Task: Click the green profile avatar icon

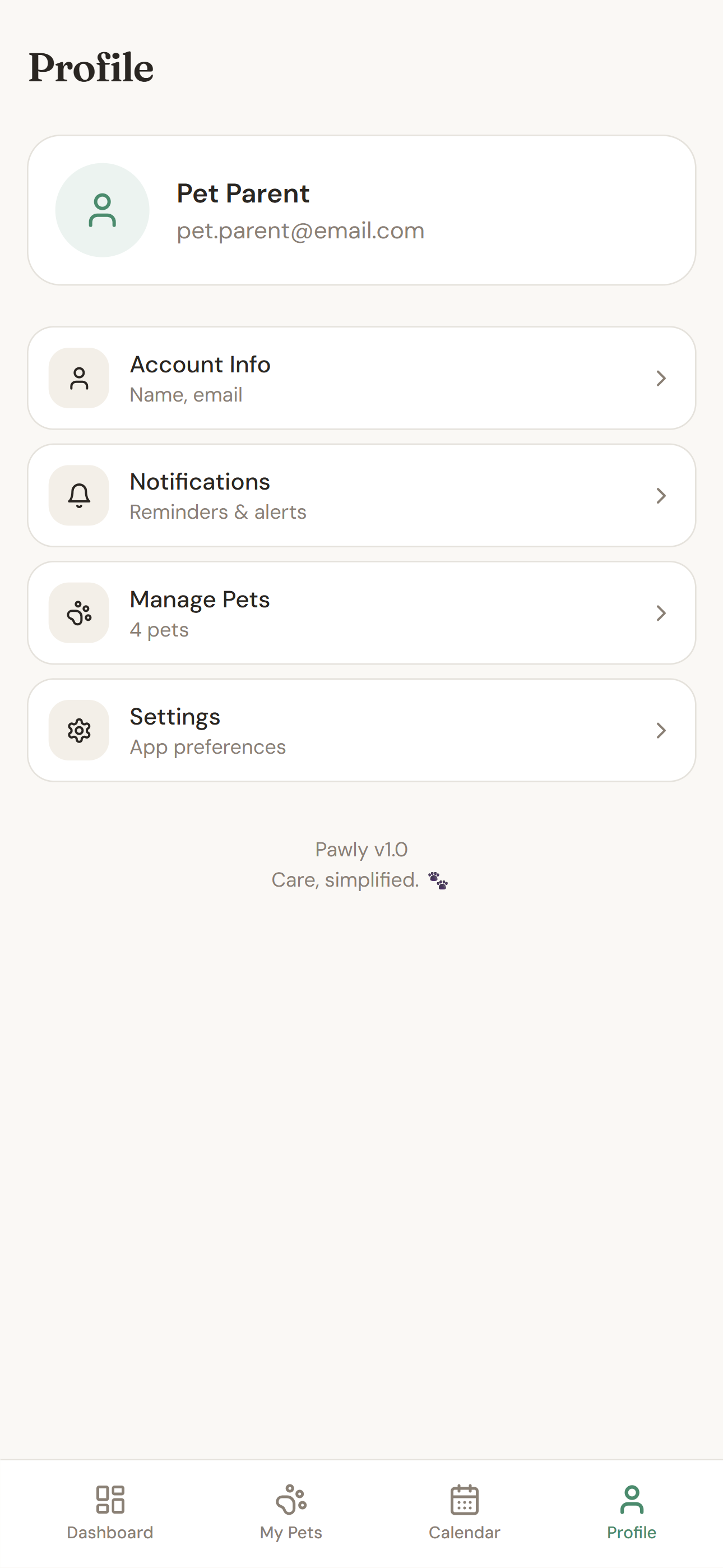Action: [x=102, y=210]
